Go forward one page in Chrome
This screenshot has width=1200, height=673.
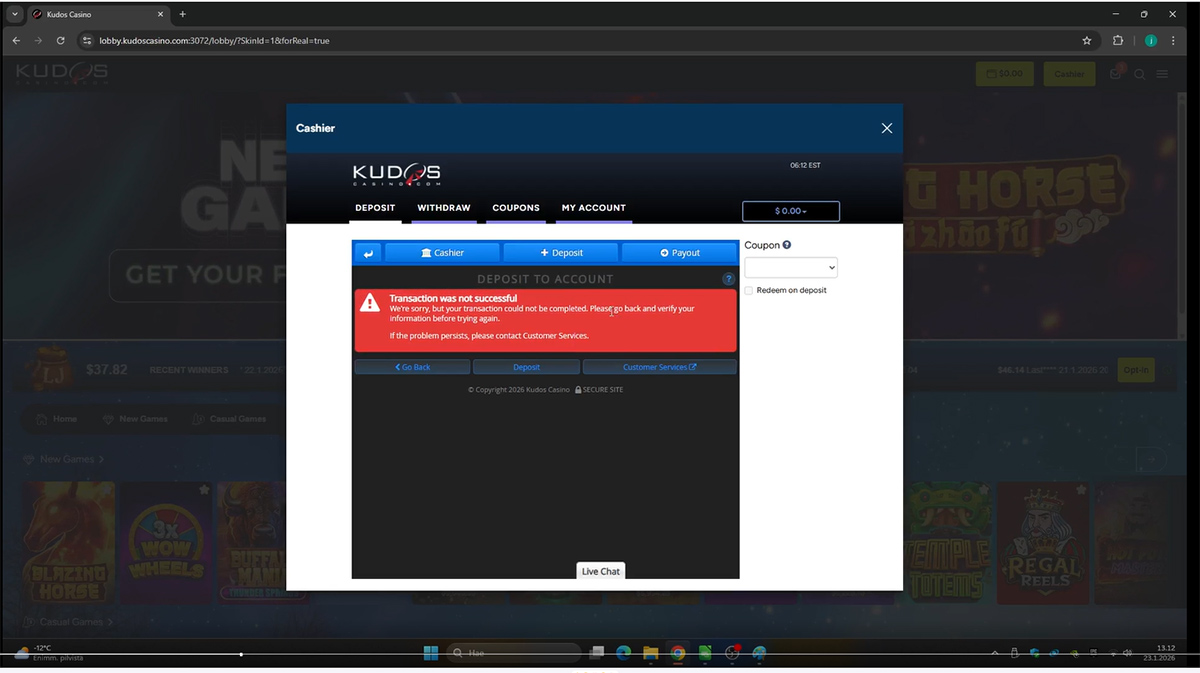coord(38,41)
